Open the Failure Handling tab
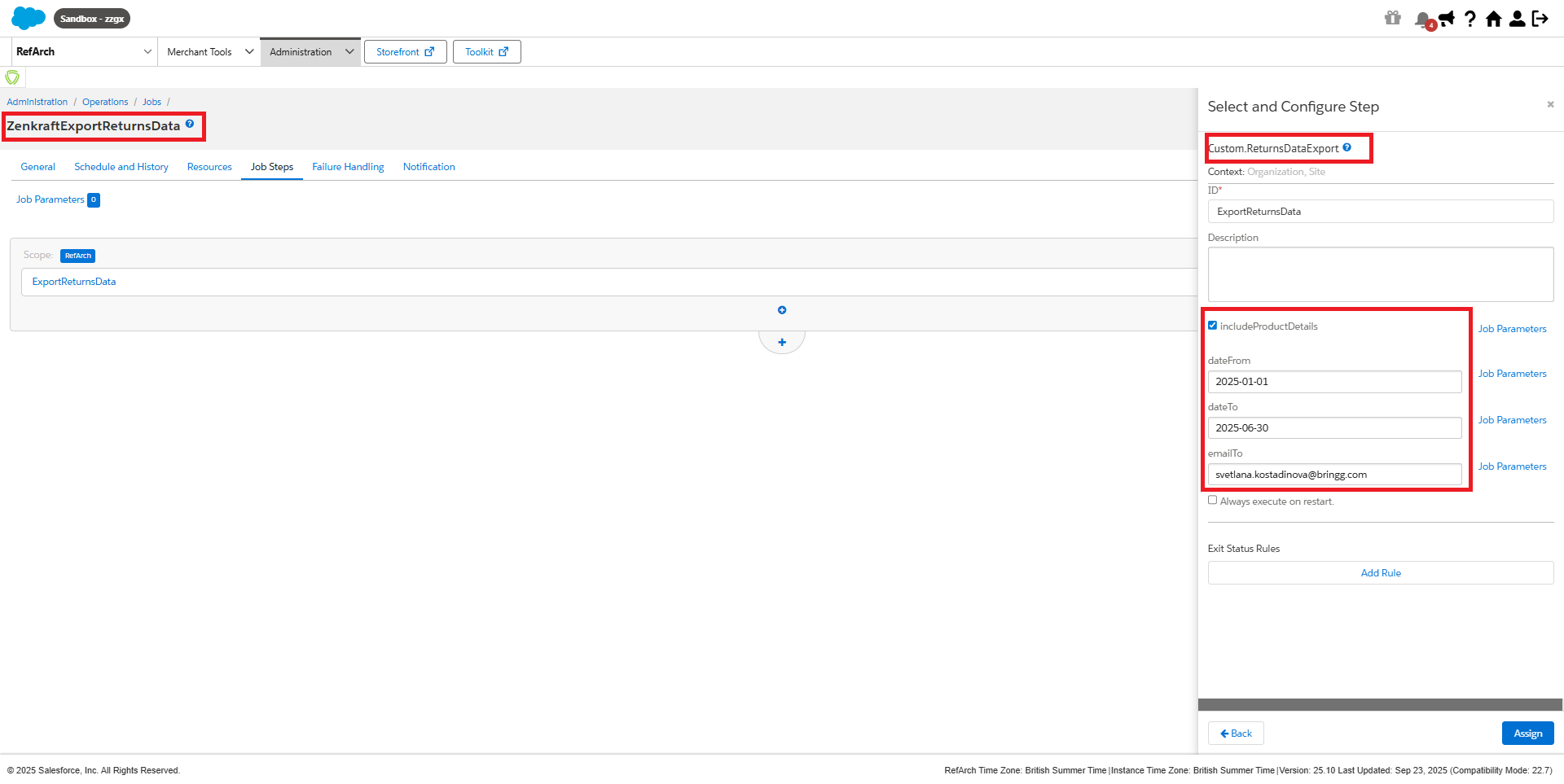Screen dimensions: 1564x784 pos(348,167)
